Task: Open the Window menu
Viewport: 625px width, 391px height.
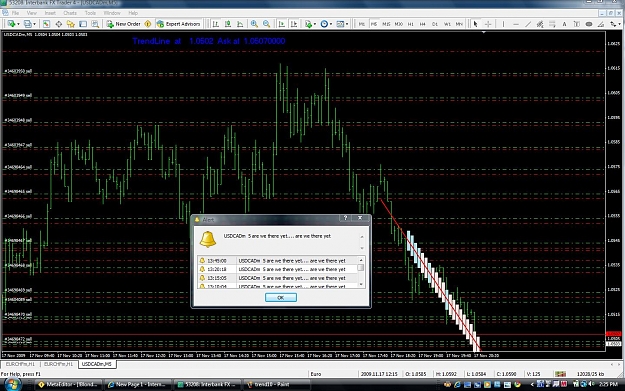Action: click(x=112, y=13)
